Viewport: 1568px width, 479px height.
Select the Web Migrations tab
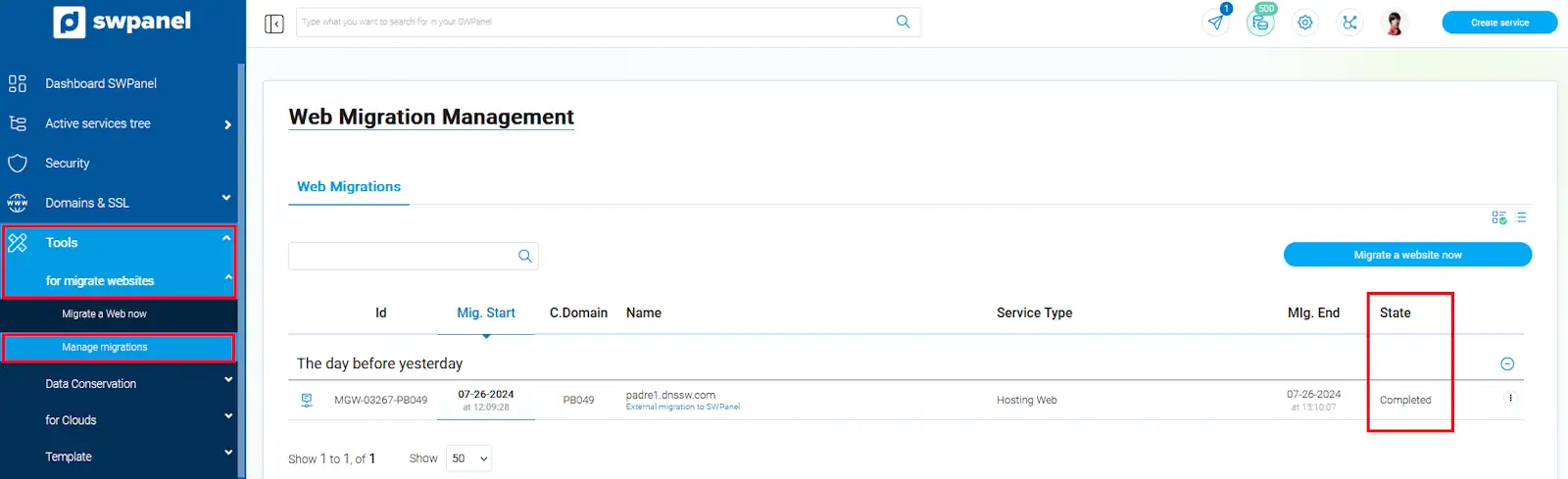pos(349,187)
